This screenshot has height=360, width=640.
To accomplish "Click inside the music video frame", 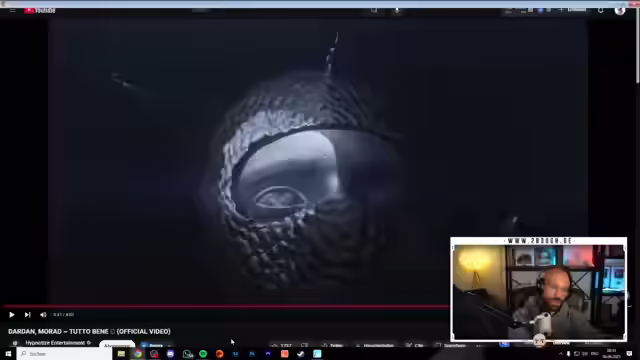I will tap(318, 161).
